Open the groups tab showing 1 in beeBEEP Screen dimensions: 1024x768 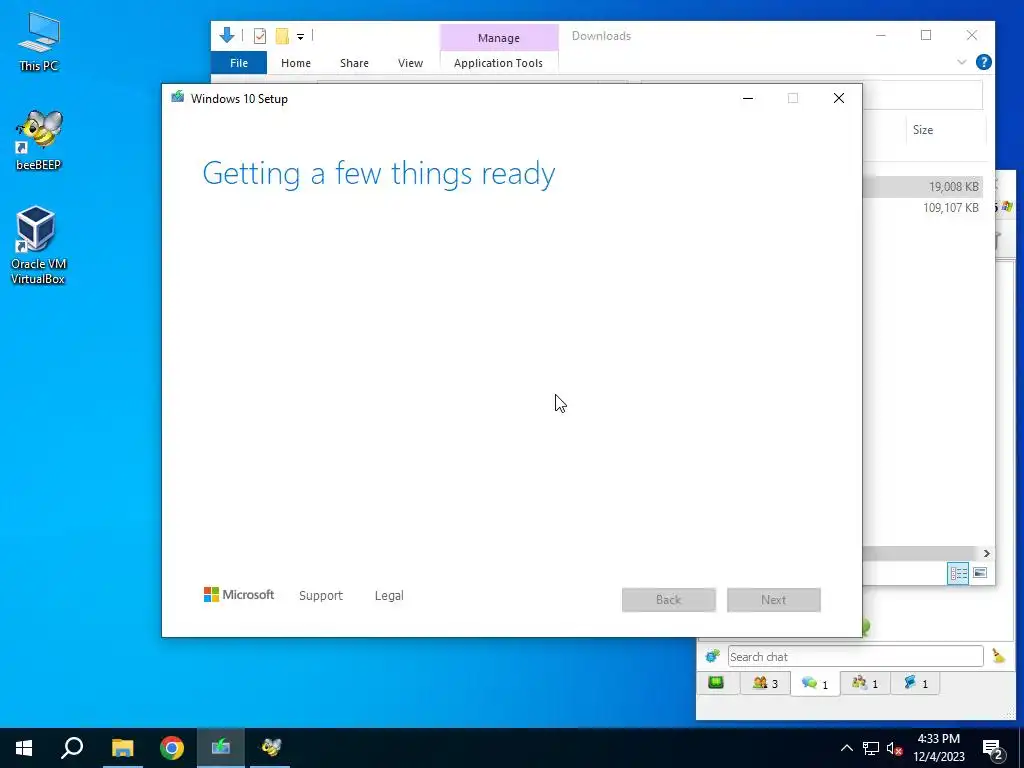point(865,684)
